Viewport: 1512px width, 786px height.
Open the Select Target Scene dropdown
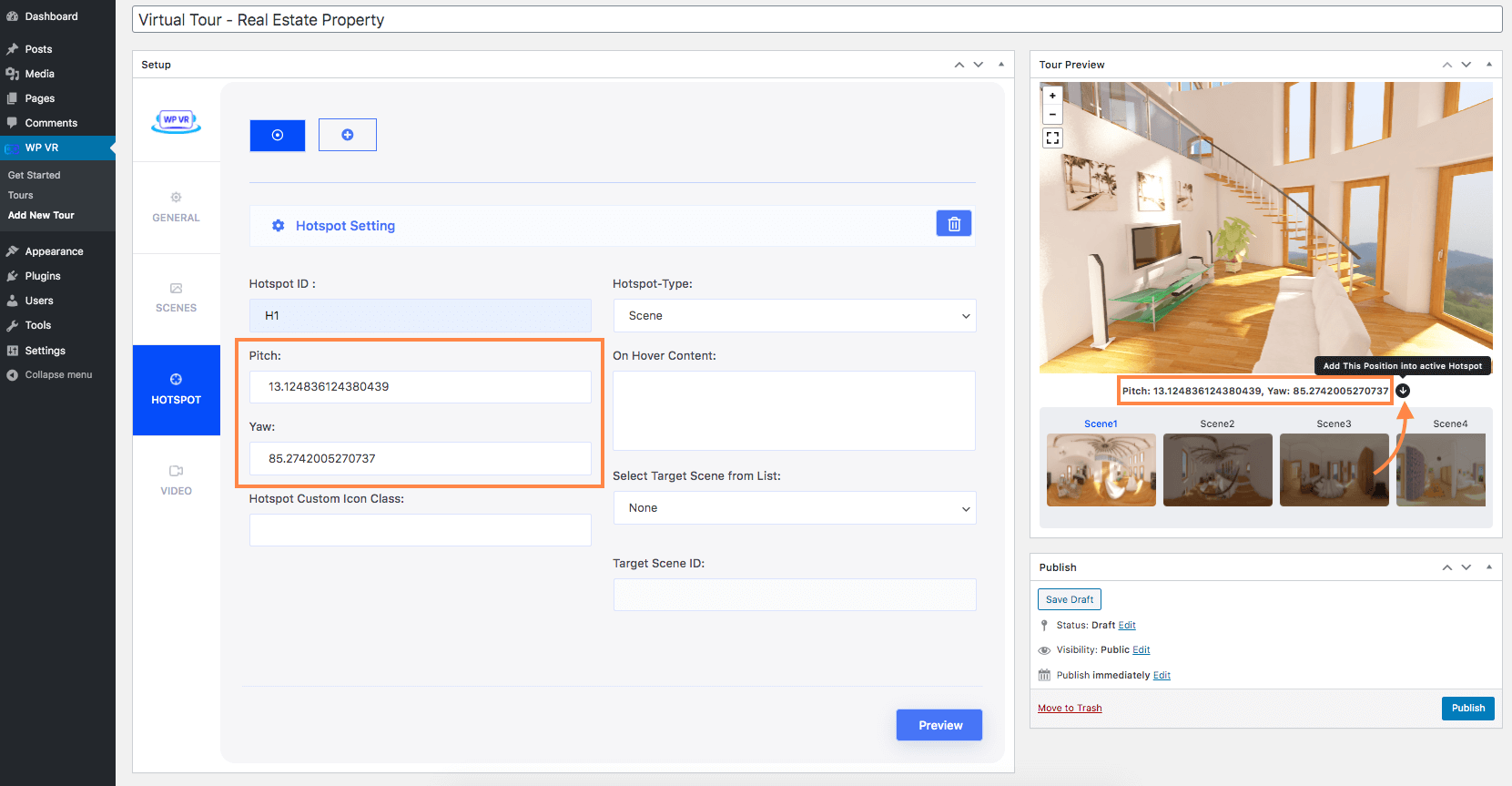tap(794, 508)
